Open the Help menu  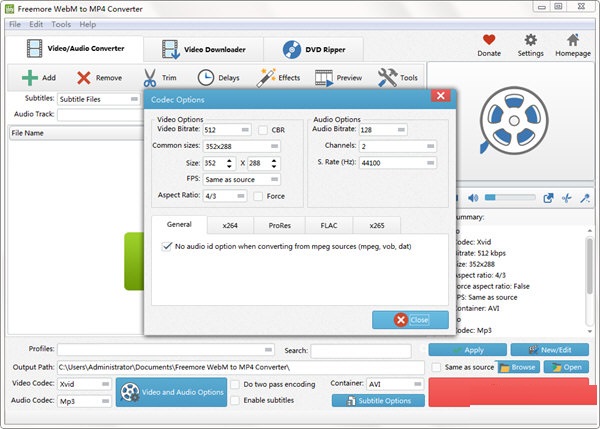coord(88,24)
